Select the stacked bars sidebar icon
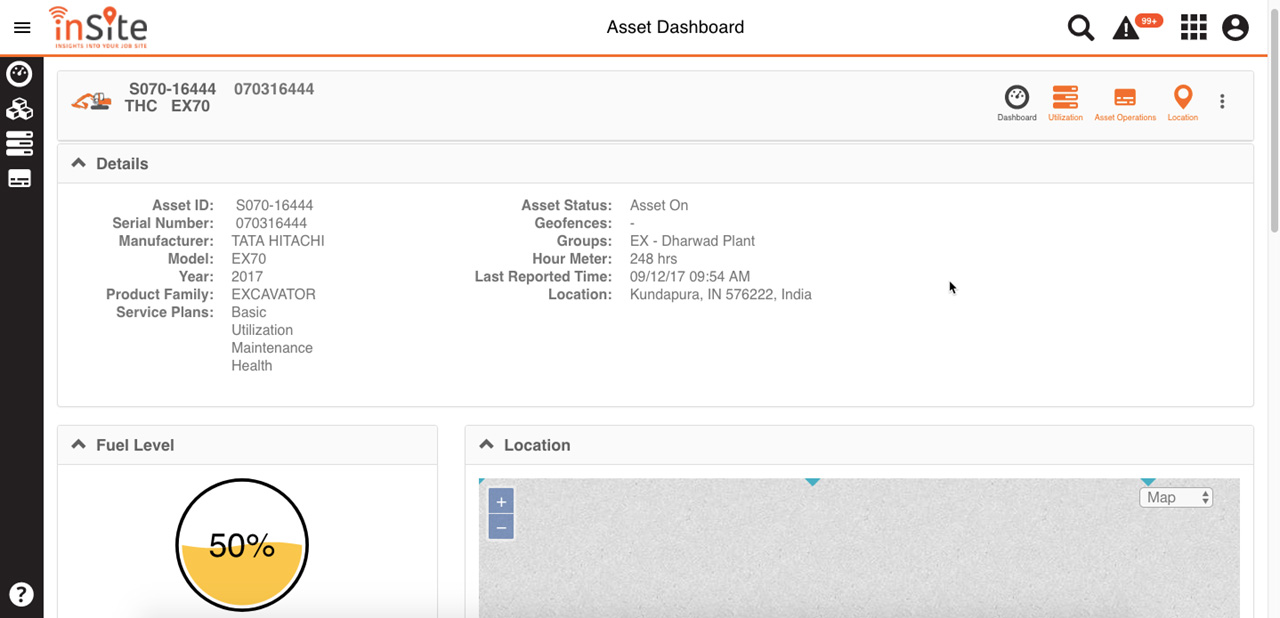 tap(19, 143)
